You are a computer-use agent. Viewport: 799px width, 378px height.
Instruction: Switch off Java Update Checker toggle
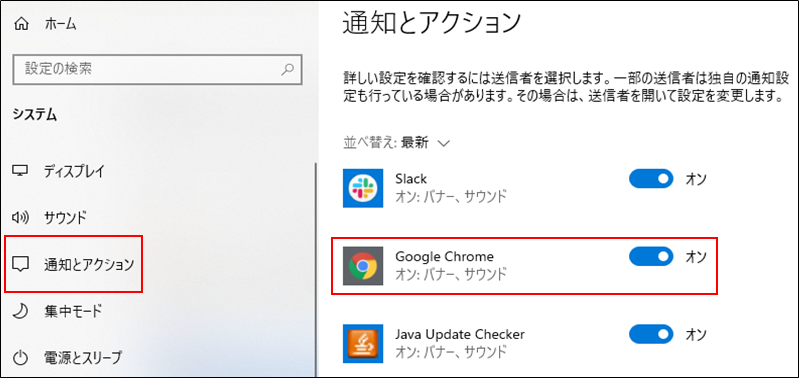tap(651, 335)
